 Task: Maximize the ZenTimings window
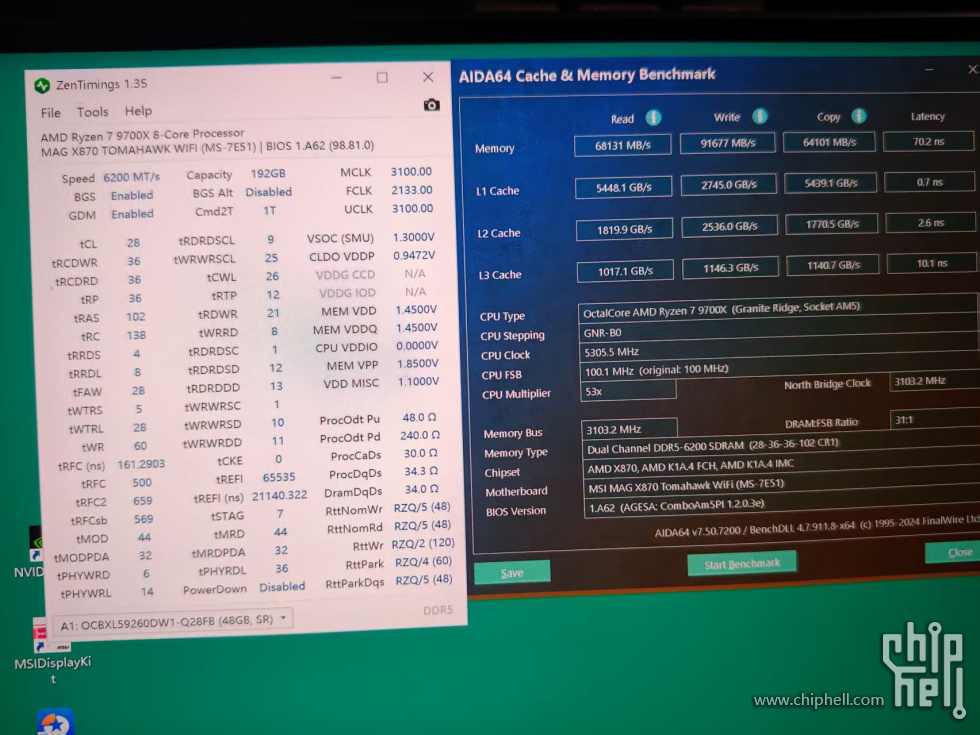coord(382,78)
